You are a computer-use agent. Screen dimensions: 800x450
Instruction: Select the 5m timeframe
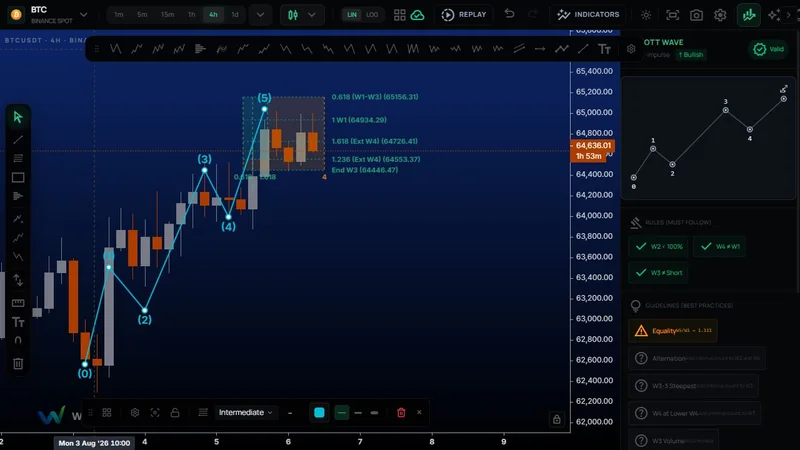[142, 15]
